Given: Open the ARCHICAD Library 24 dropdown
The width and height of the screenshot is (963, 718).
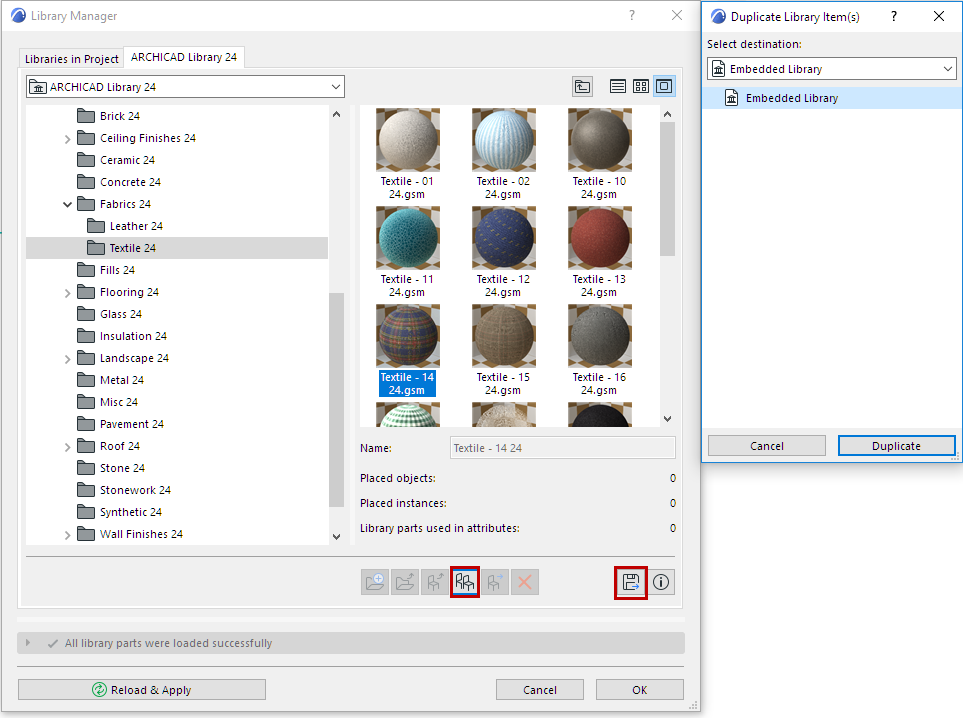Looking at the screenshot, I should [185, 87].
